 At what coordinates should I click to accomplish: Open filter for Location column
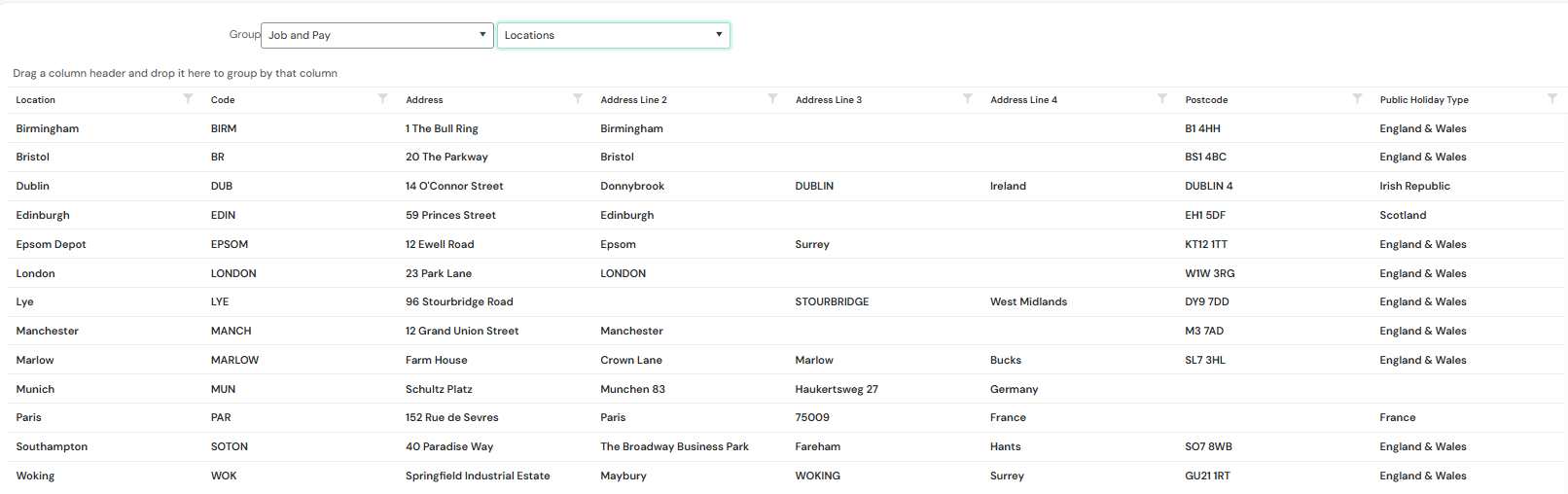[188, 99]
